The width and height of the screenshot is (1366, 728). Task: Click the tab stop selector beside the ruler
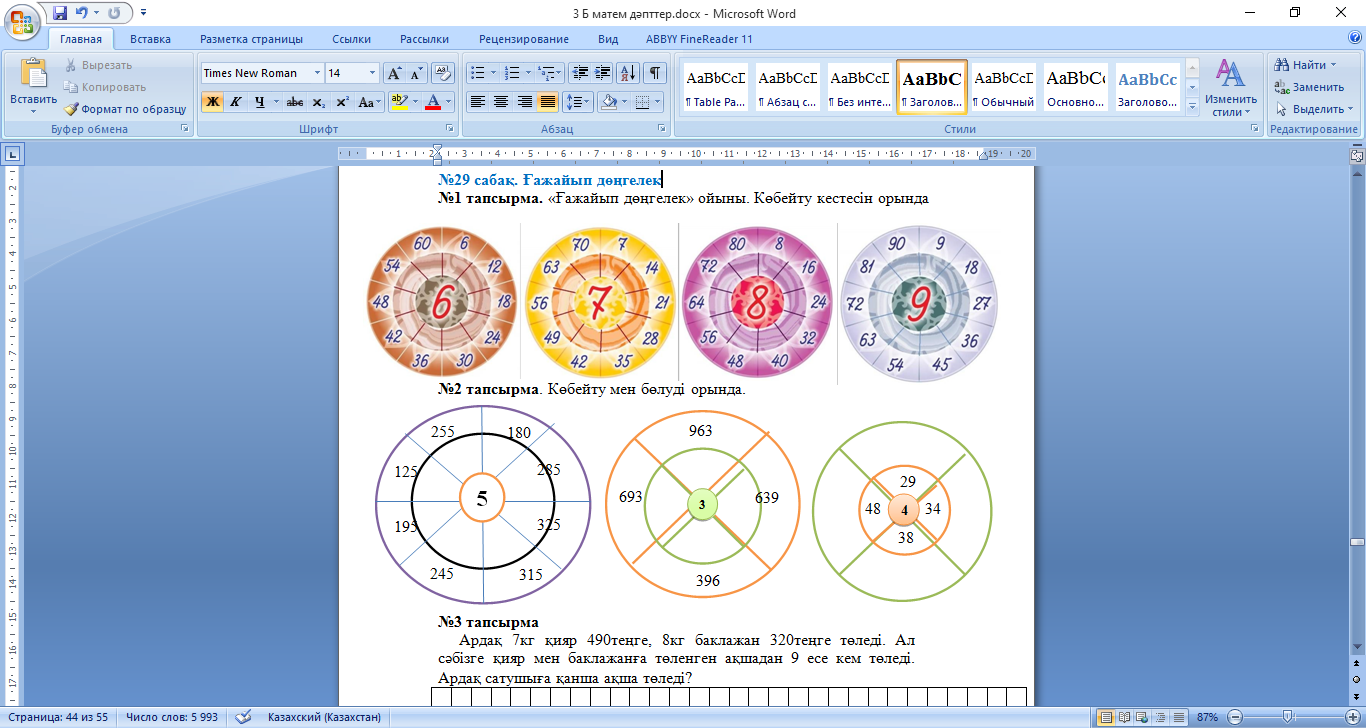(13, 154)
